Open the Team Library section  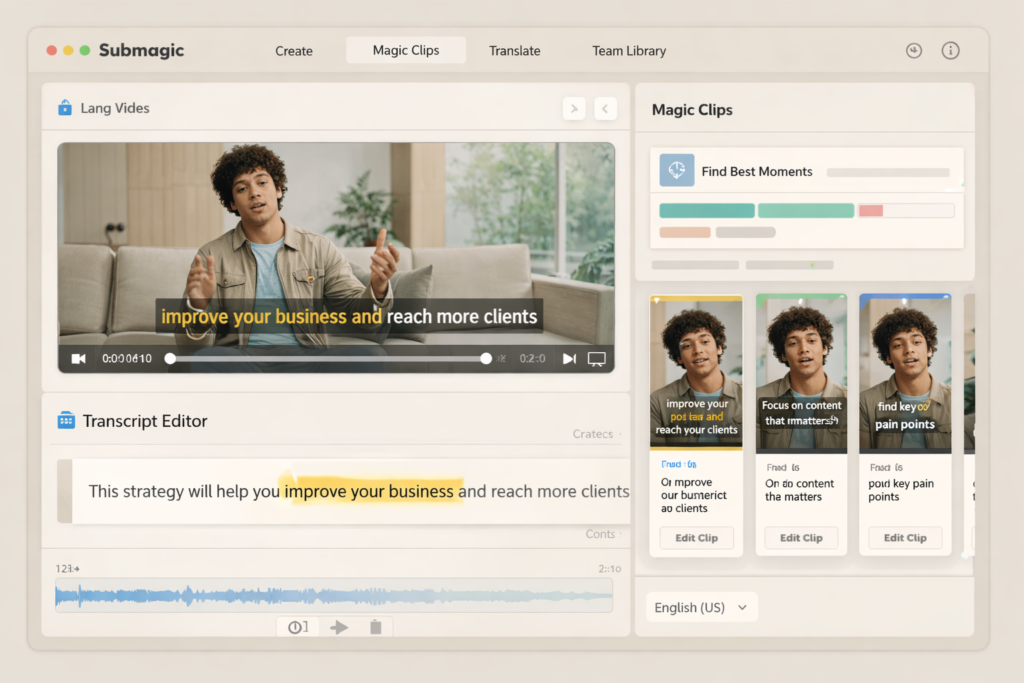(x=629, y=50)
